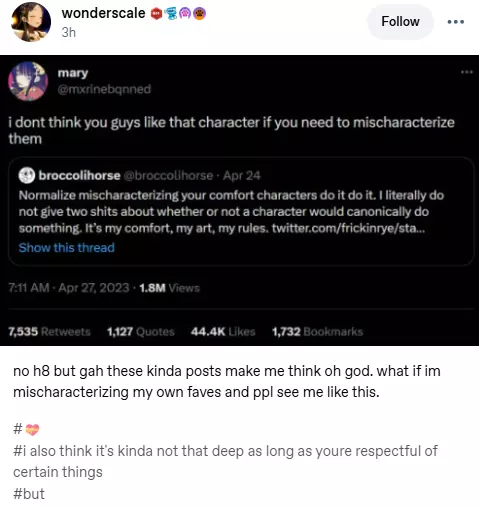Click the heart emoji hashtag

click(27, 429)
